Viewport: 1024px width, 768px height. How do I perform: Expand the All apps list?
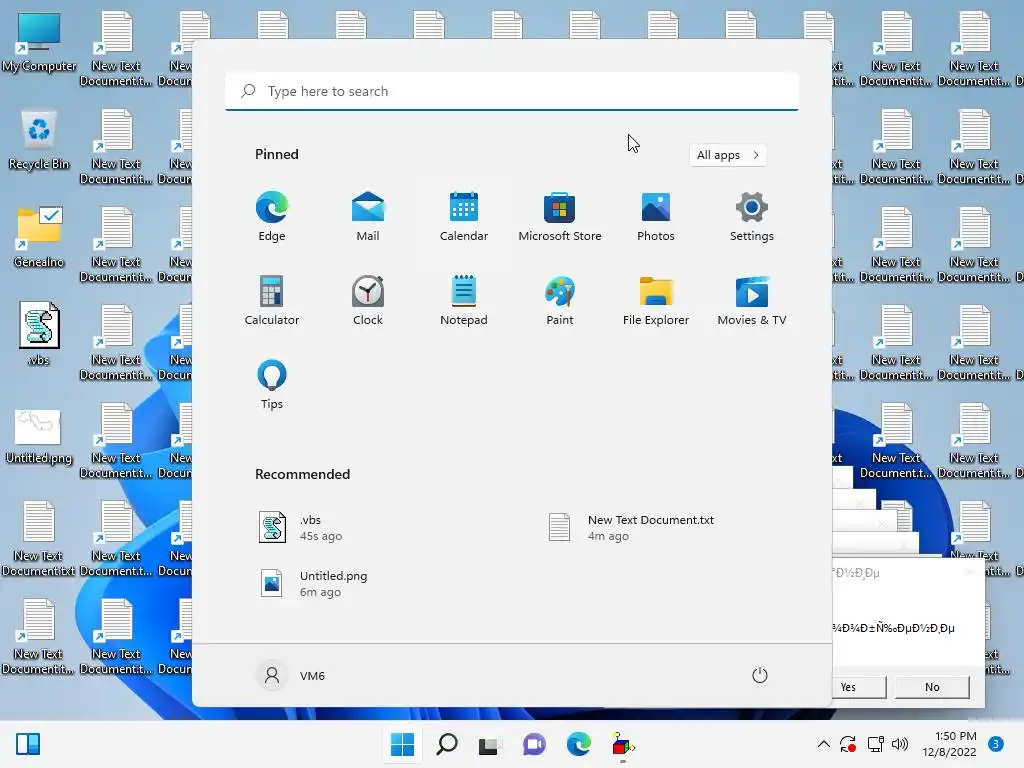point(728,155)
